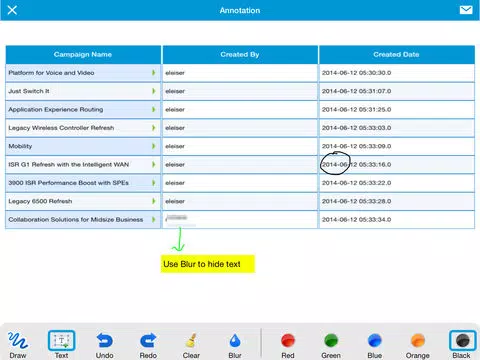
Task: Click date '2014-06-12 05:30:30.0'
Action: pos(356,73)
